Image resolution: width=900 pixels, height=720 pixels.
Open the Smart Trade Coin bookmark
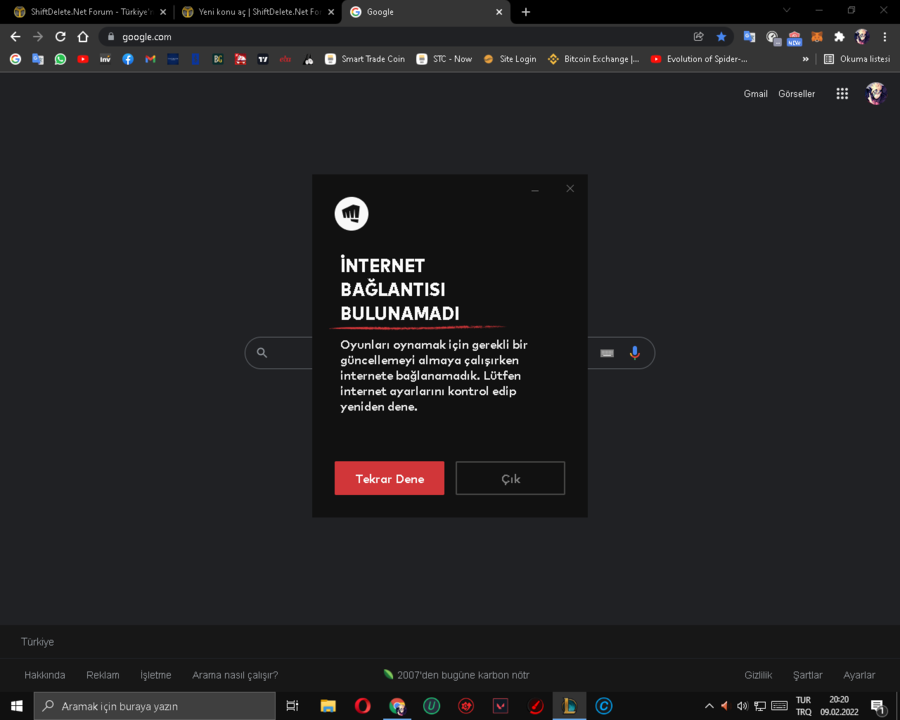click(365, 59)
